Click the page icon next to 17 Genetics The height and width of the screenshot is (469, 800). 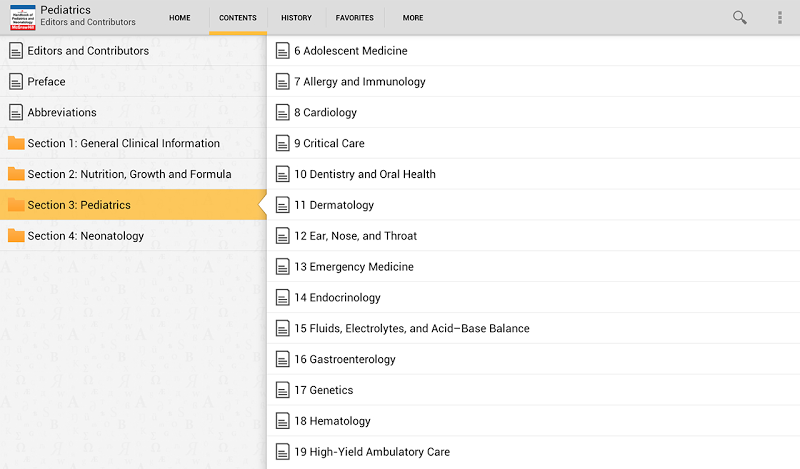click(x=283, y=391)
